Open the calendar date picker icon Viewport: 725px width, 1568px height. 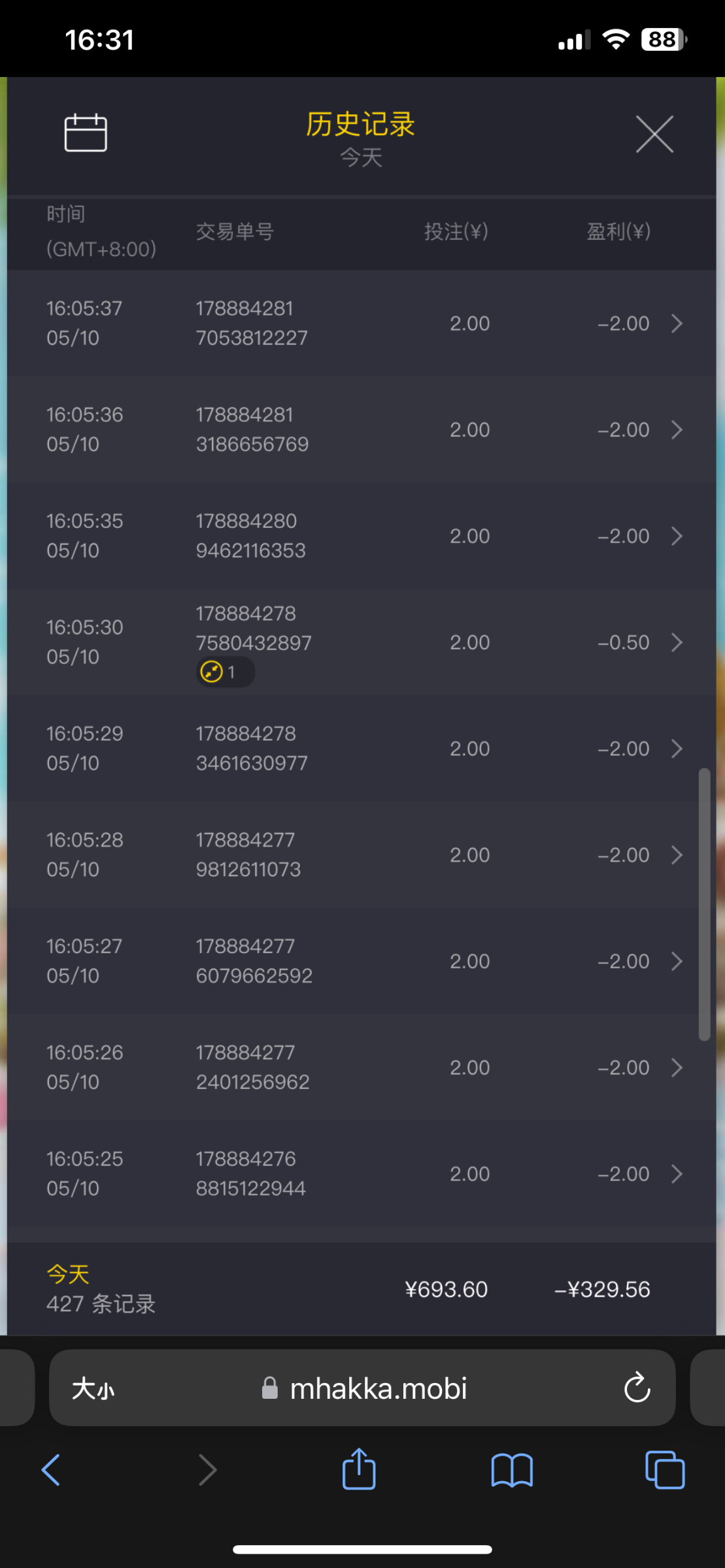[x=86, y=133]
